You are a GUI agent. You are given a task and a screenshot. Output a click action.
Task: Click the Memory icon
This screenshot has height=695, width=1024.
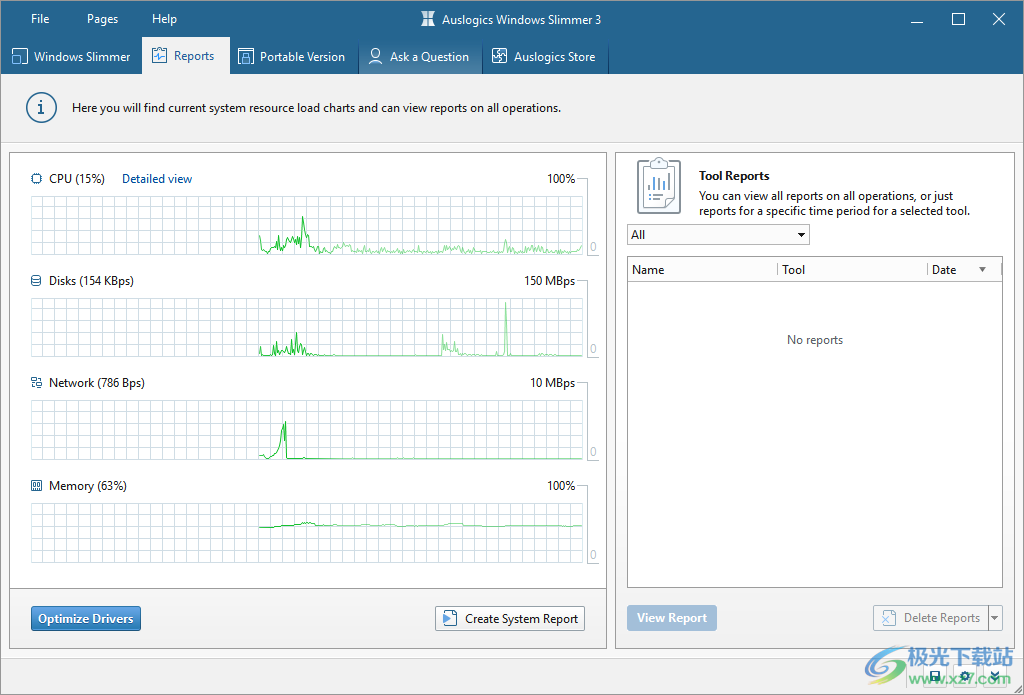pos(37,486)
